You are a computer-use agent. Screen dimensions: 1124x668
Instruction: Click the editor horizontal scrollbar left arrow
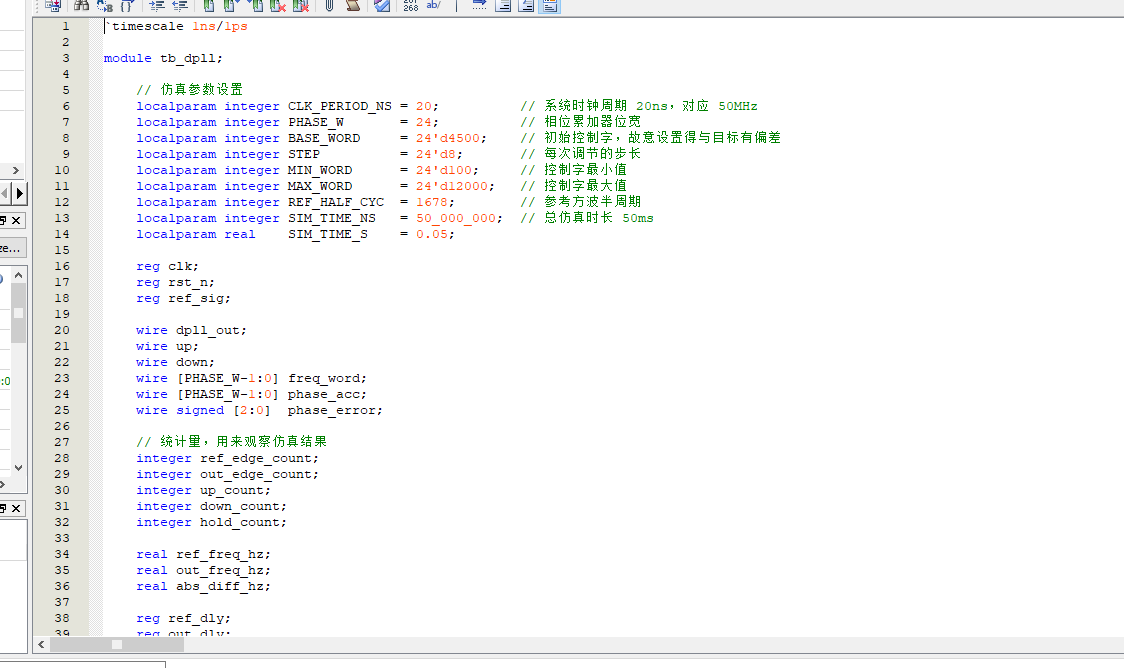pos(42,644)
